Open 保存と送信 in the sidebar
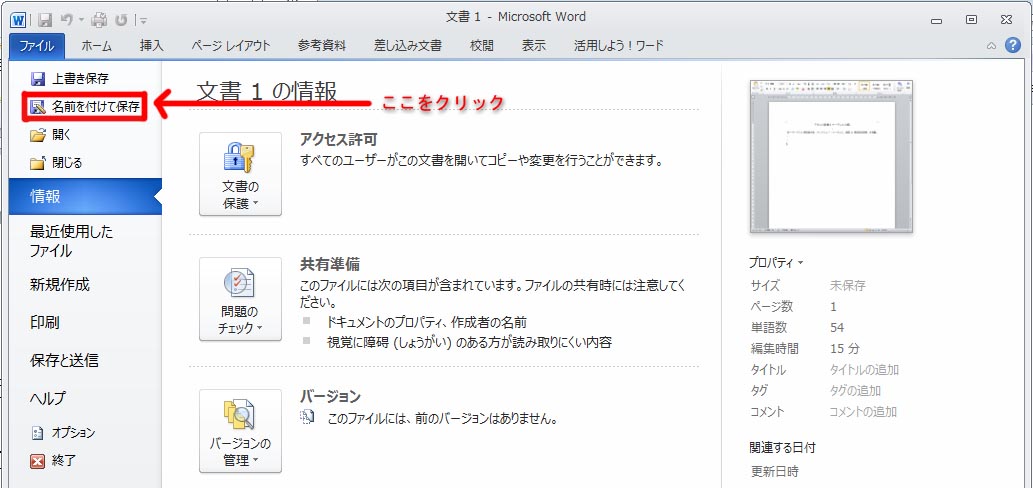This screenshot has height=488, width=1033. (65, 360)
